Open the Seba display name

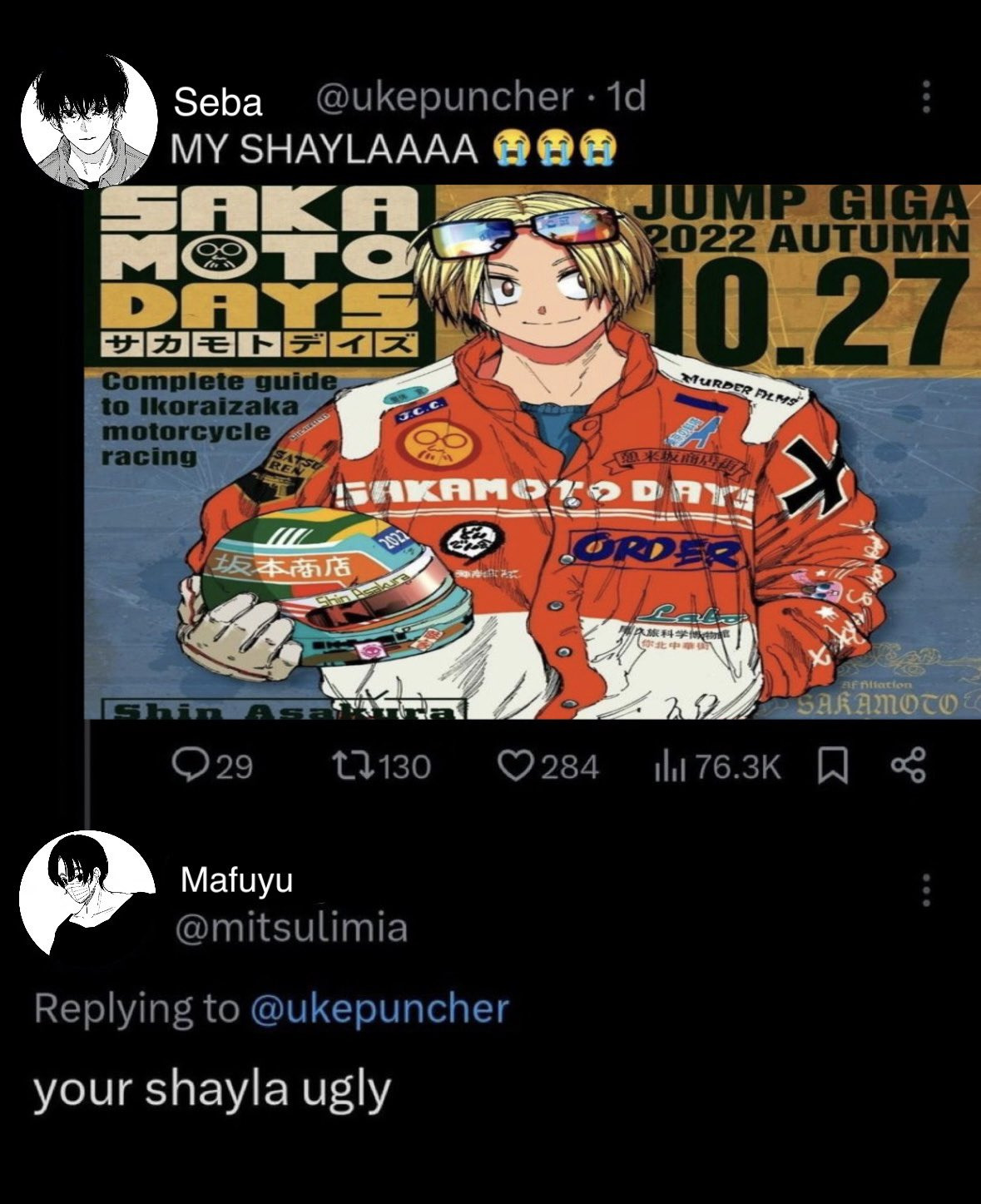tap(218, 102)
